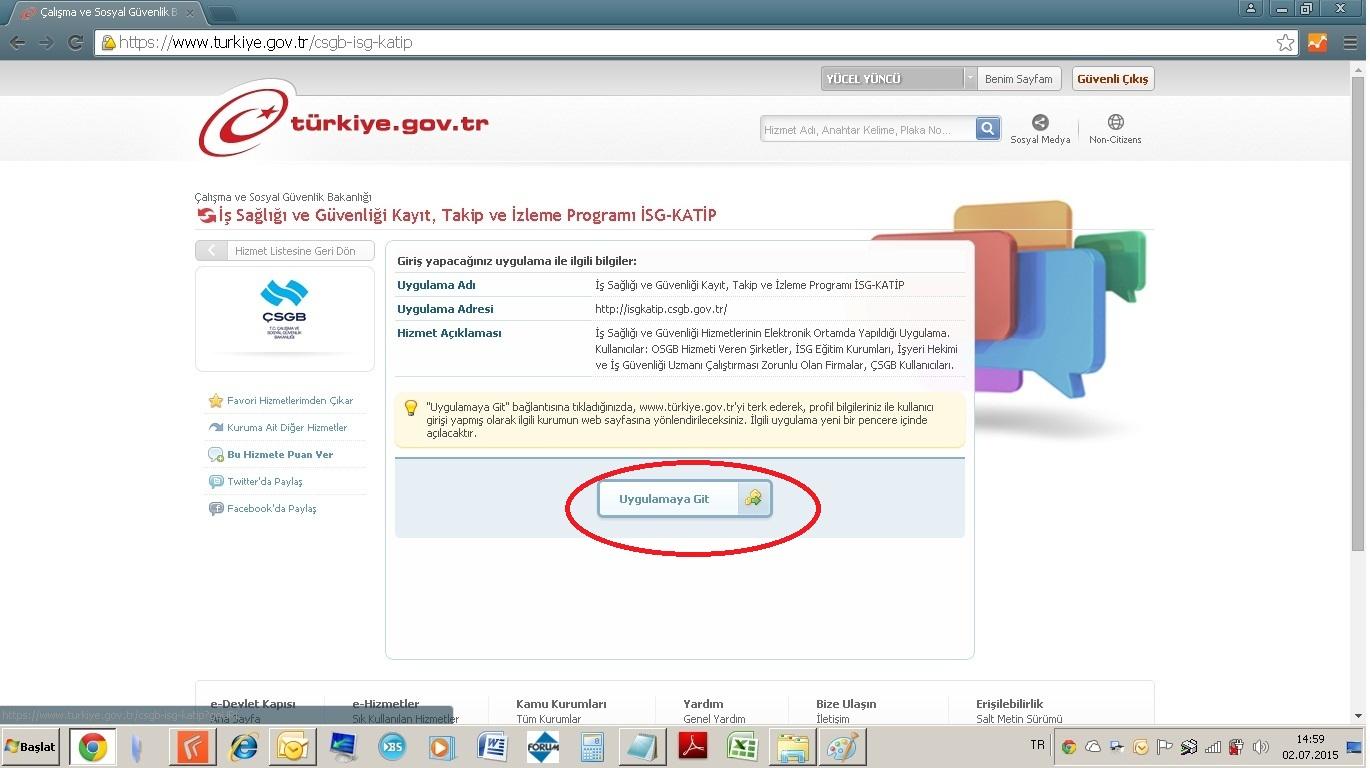The image size is (1370, 768).
Task: Click the Non-Citizens globe icon
Action: [x=1115, y=123]
